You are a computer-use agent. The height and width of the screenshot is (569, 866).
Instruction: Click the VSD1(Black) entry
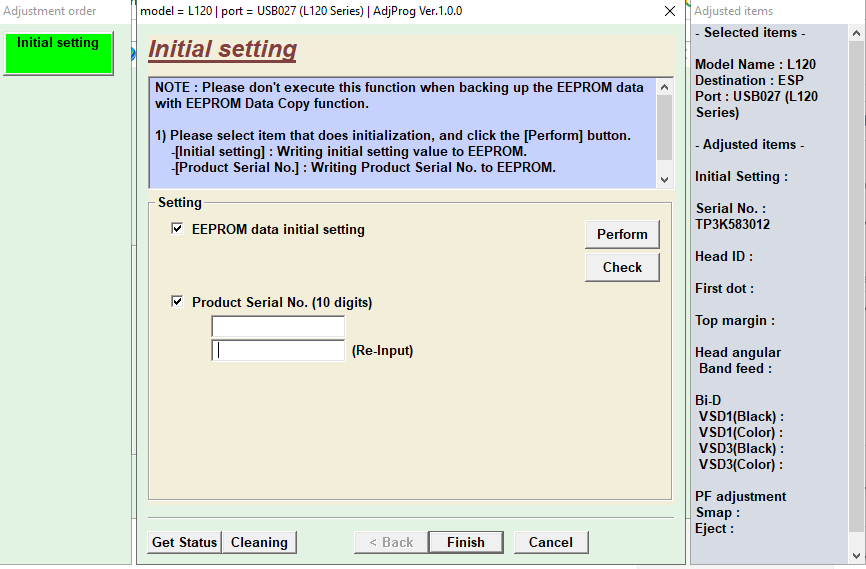pos(741,417)
